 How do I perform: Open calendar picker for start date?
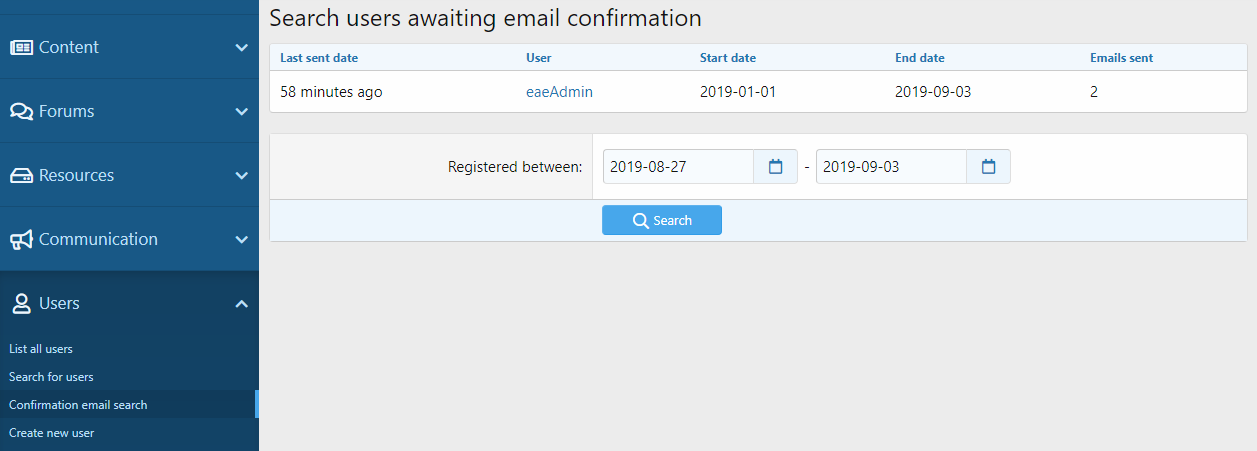pyautogui.click(x=775, y=167)
